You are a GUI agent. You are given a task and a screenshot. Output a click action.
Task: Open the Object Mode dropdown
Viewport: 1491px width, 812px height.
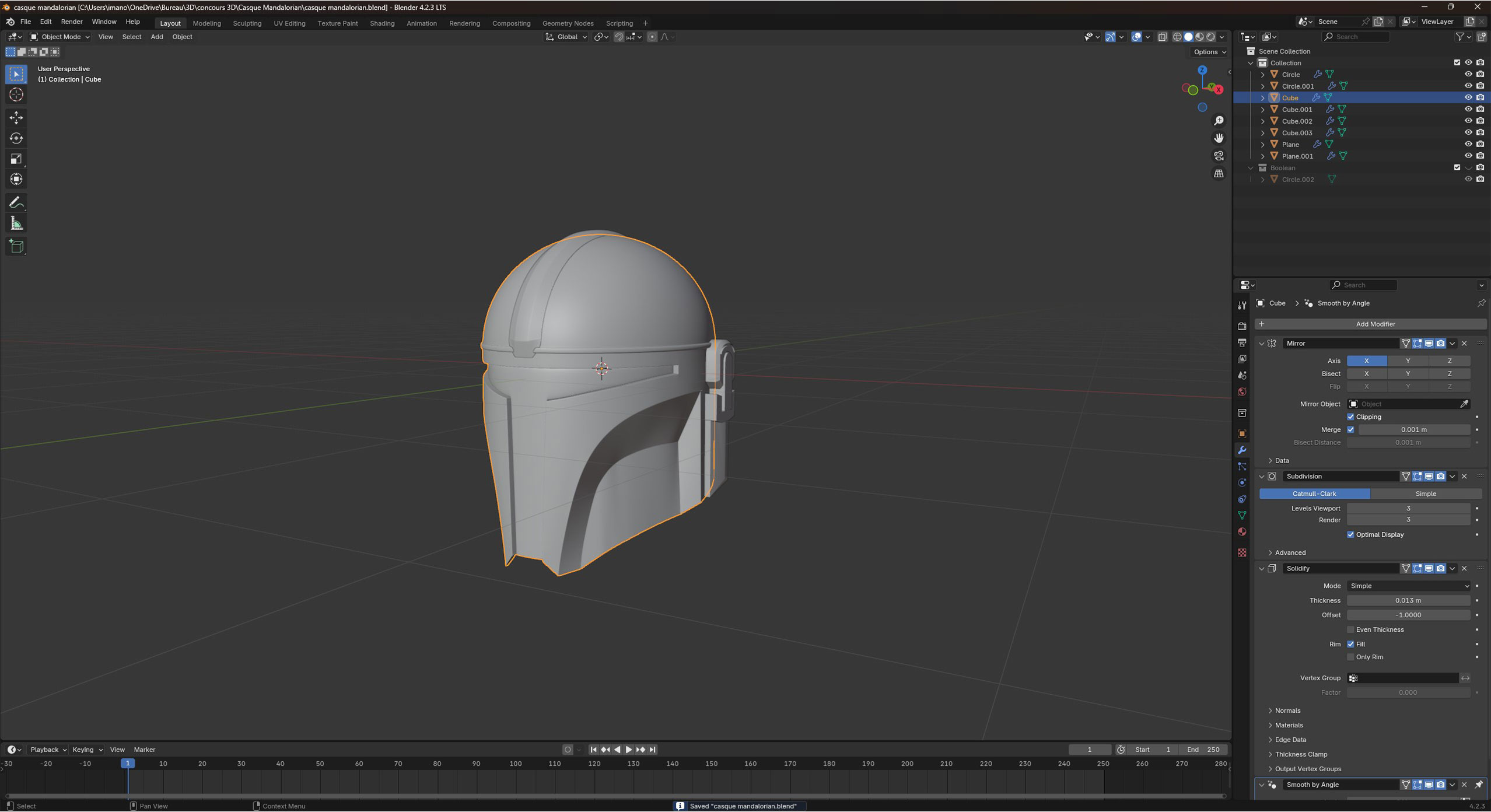click(60, 37)
